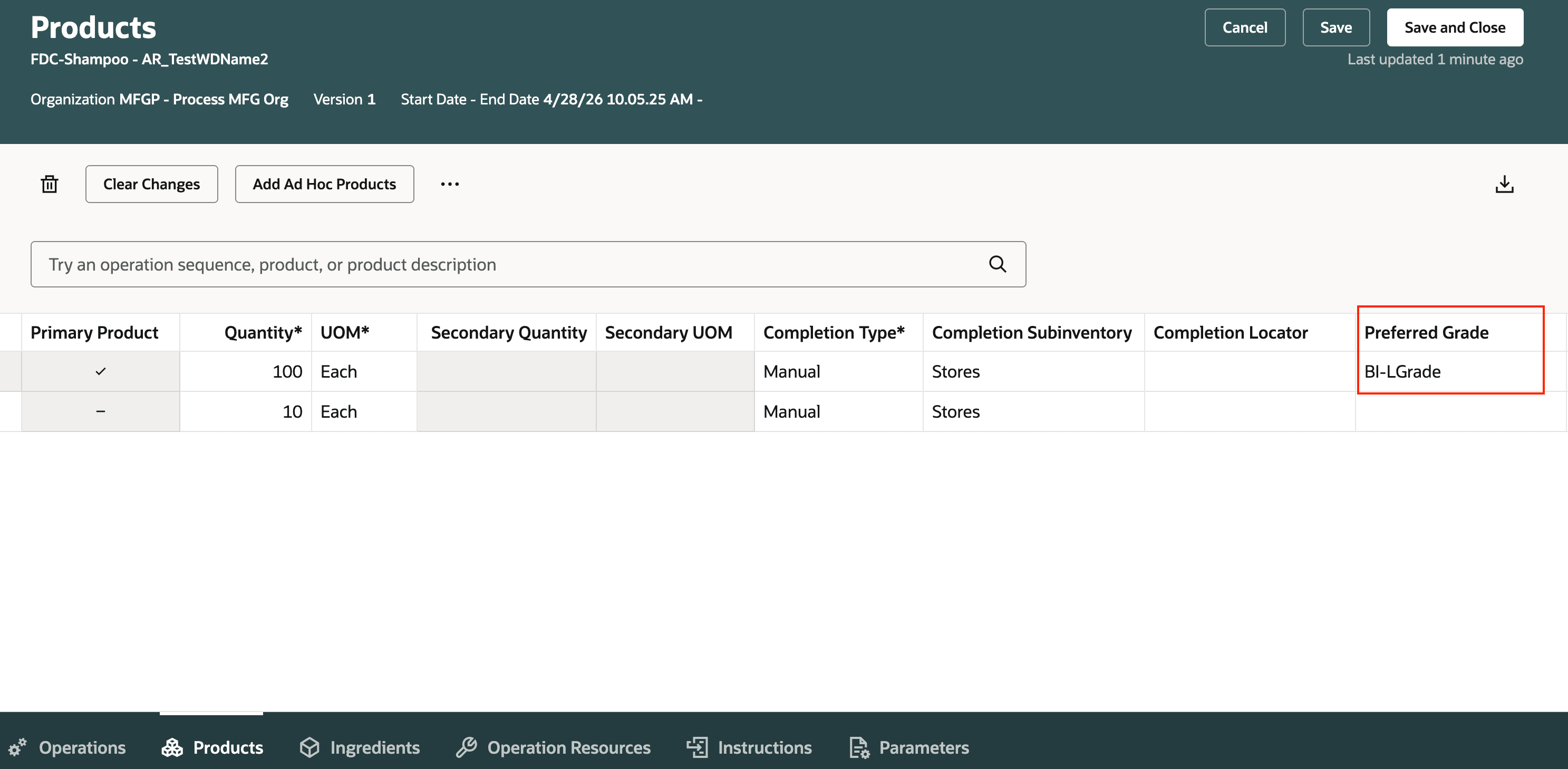Click the Cancel button
The image size is (1568, 769).
click(x=1245, y=27)
